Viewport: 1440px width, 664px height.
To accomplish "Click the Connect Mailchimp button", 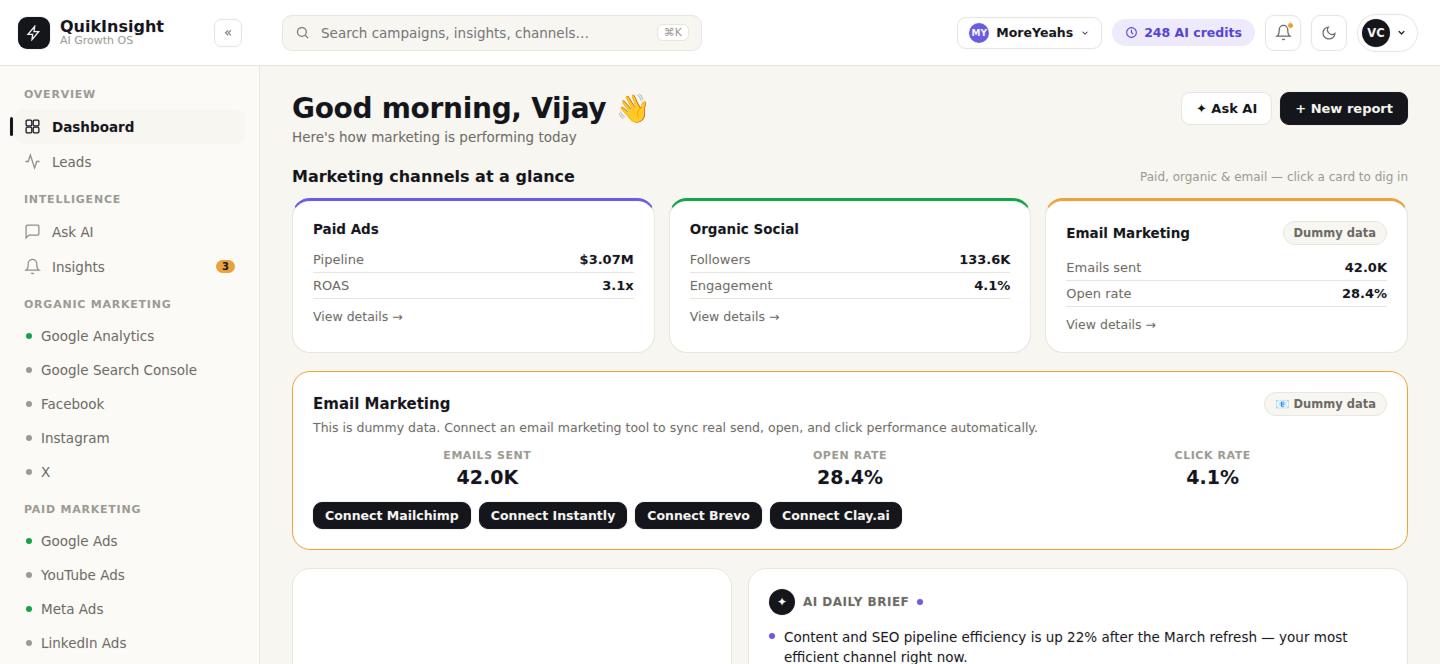I will coord(392,516).
